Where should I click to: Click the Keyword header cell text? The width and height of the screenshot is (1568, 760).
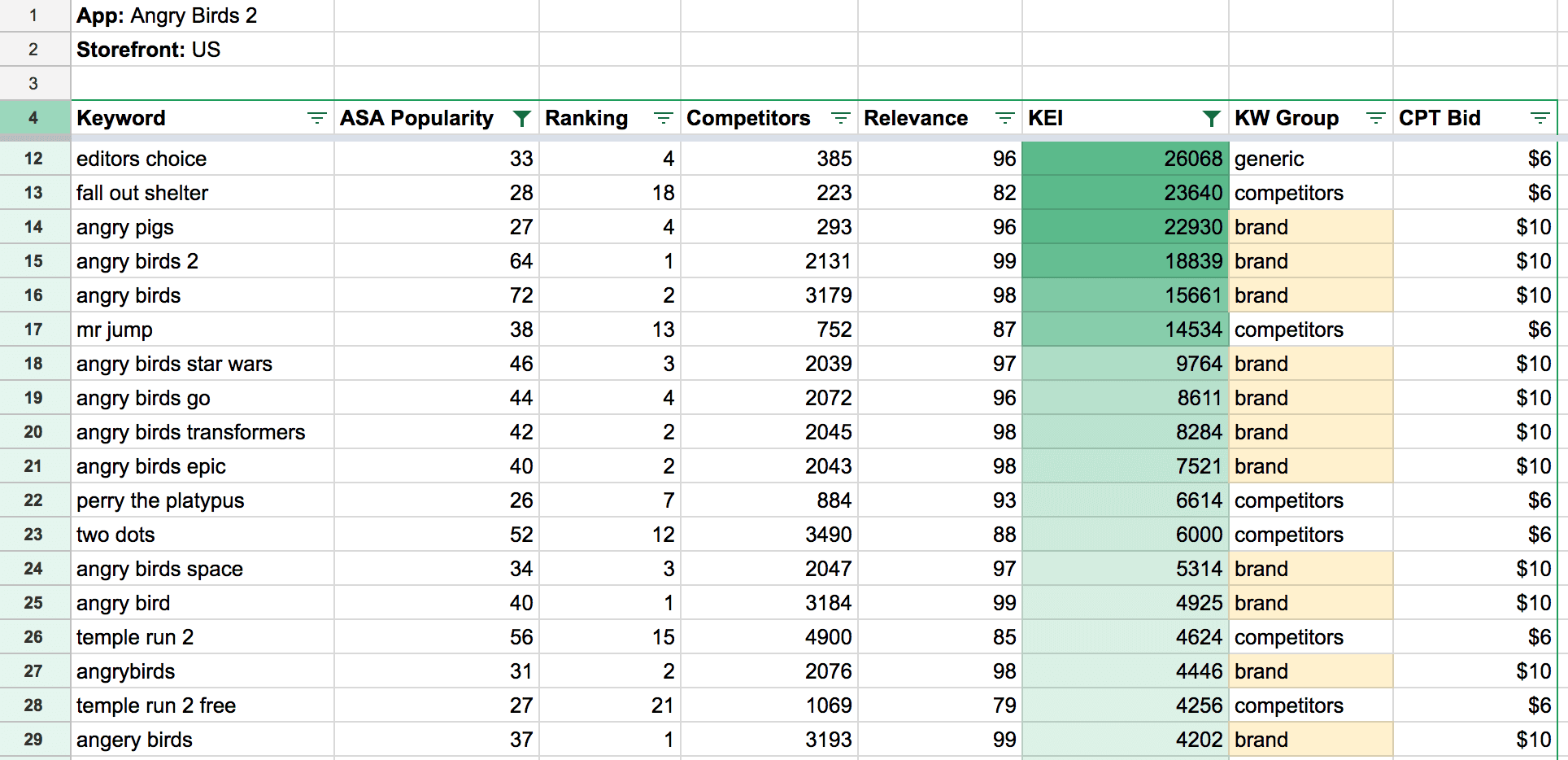(121, 118)
